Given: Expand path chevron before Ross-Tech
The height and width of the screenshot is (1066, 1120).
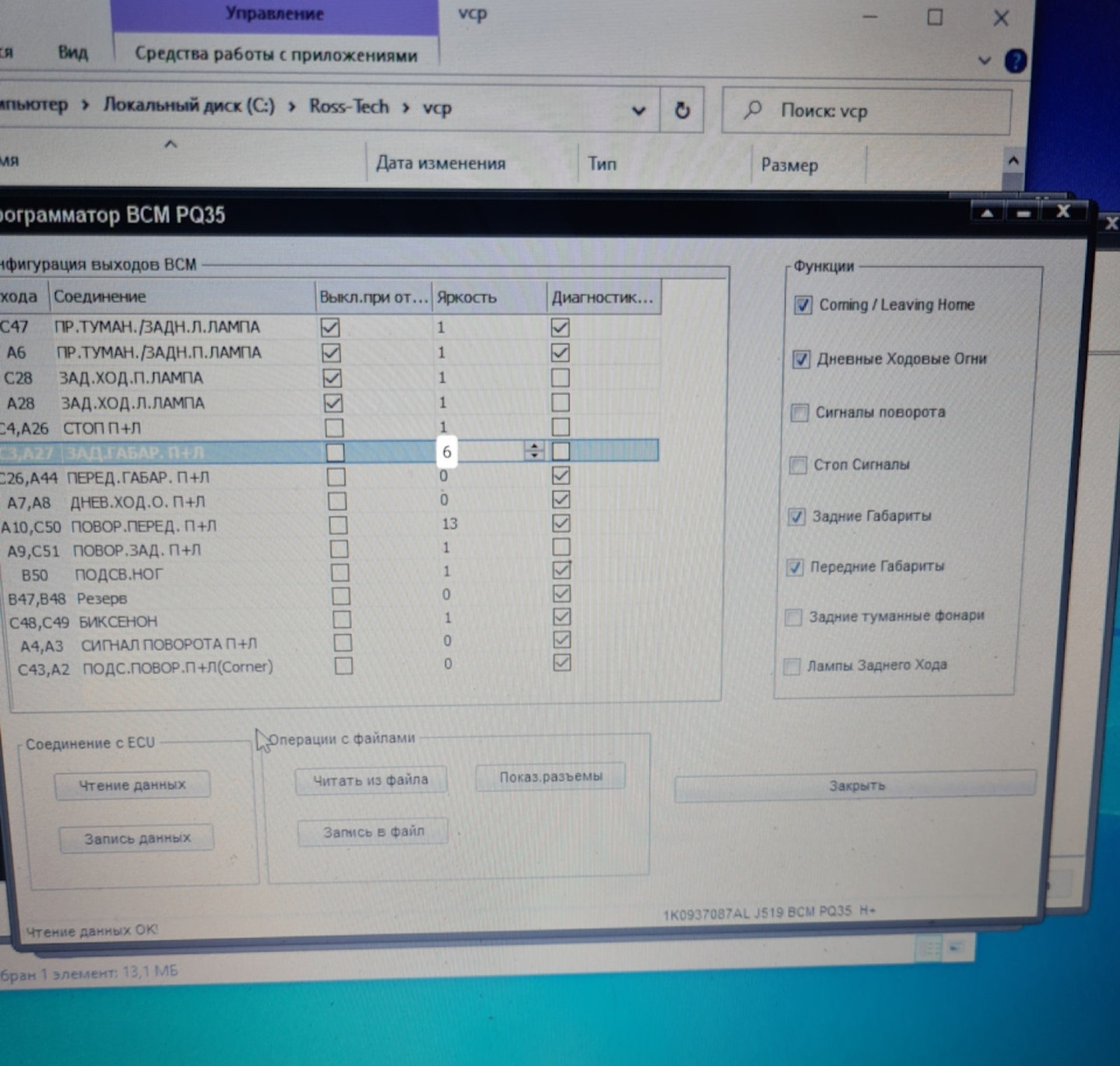Looking at the screenshot, I should (x=292, y=107).
